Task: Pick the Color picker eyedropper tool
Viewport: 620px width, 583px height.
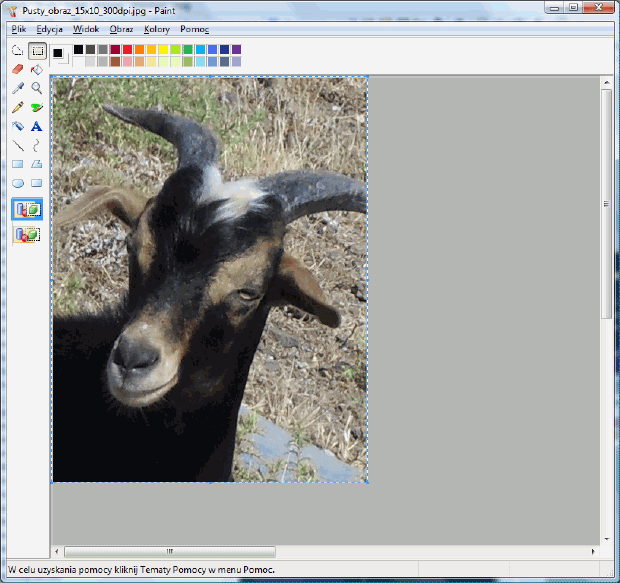Action: [x=17, y=88]
